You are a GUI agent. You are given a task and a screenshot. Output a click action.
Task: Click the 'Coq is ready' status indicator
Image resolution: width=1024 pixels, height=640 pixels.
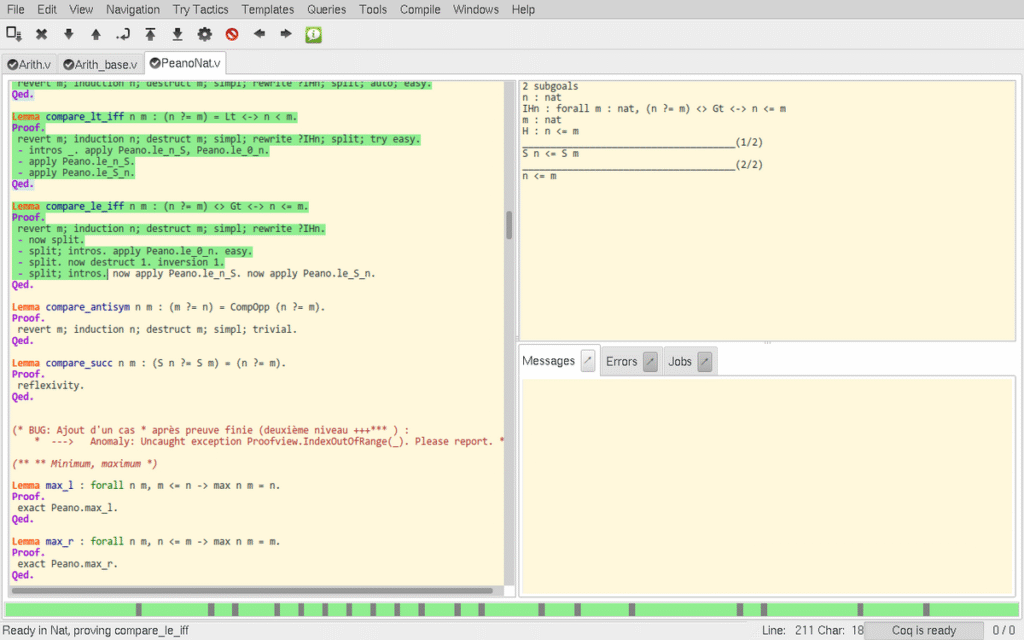tap(923, 630)
